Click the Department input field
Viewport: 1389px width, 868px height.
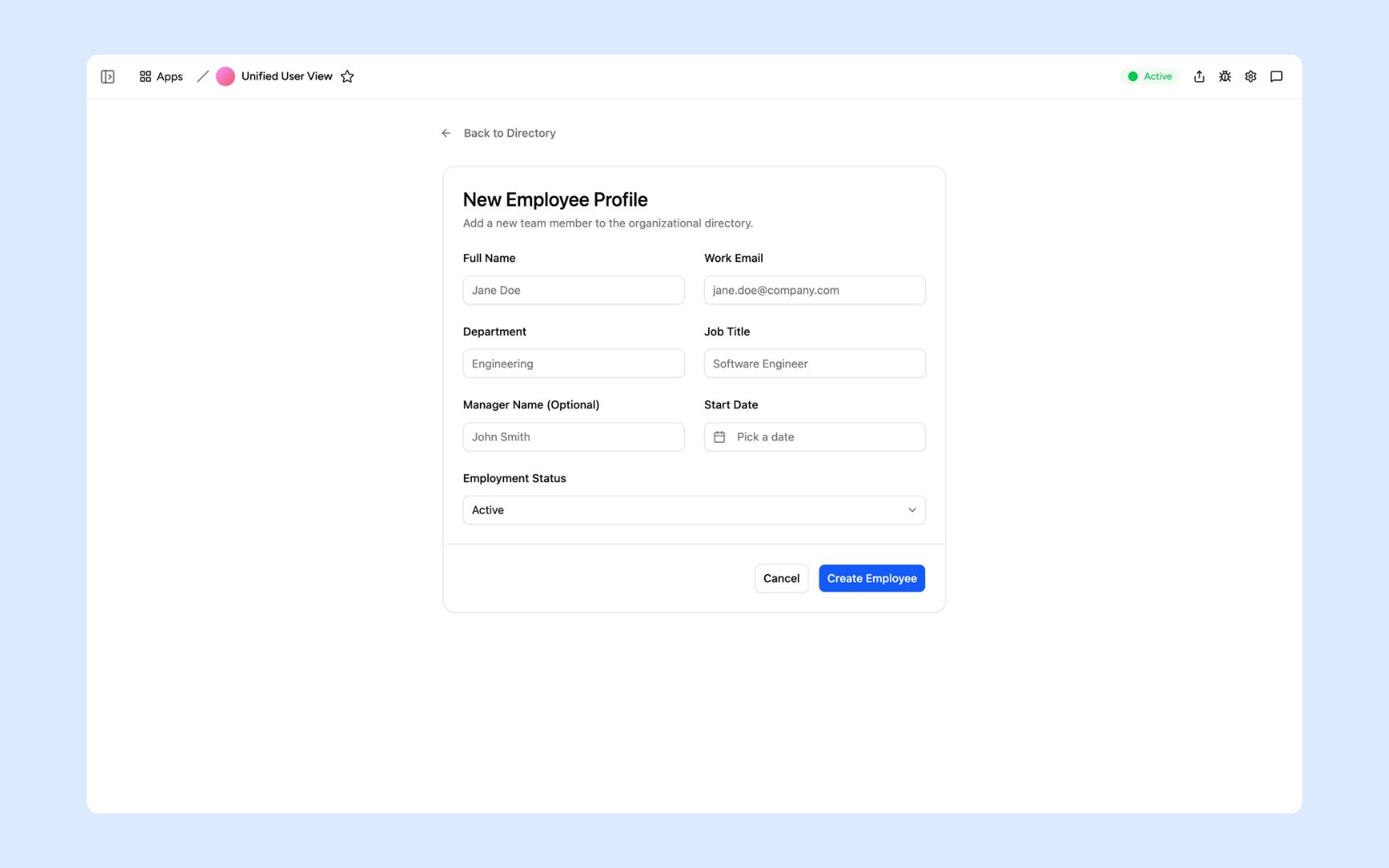(x=574, y=363)
